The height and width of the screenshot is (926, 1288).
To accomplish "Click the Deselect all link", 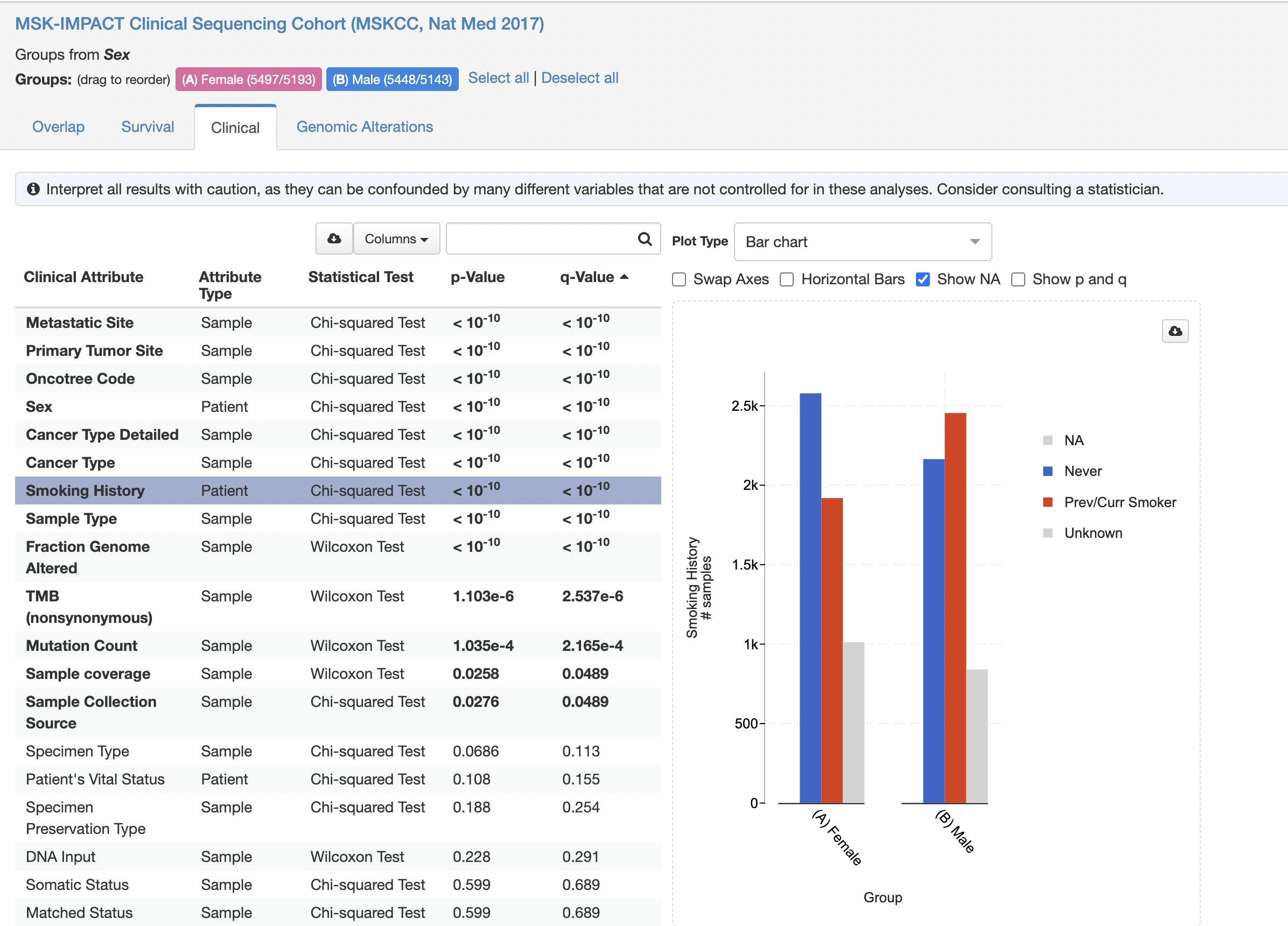I will coord(579,78).
